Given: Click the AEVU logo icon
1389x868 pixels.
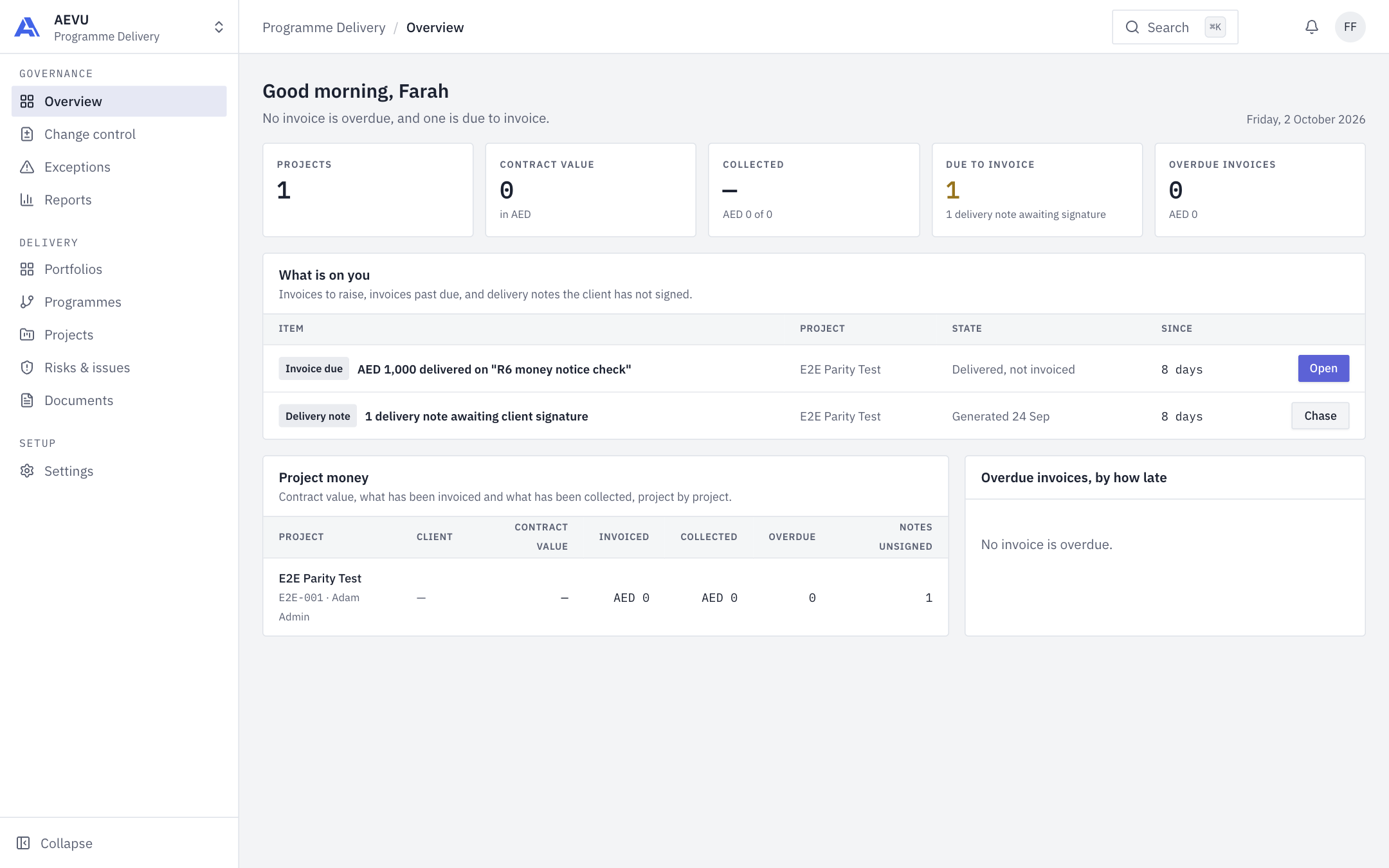Looking at the screenshot, I should 27,27.
